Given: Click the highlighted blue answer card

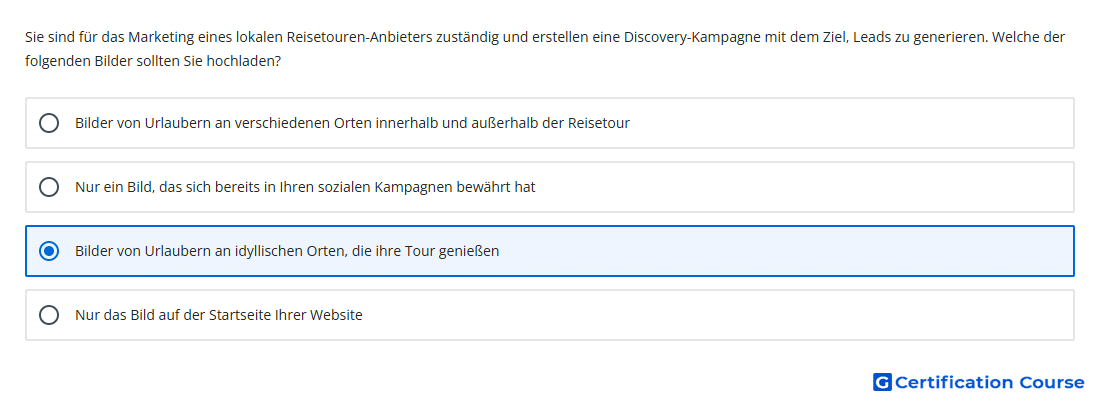Looking at the screenshot, I should pos(550,251).
